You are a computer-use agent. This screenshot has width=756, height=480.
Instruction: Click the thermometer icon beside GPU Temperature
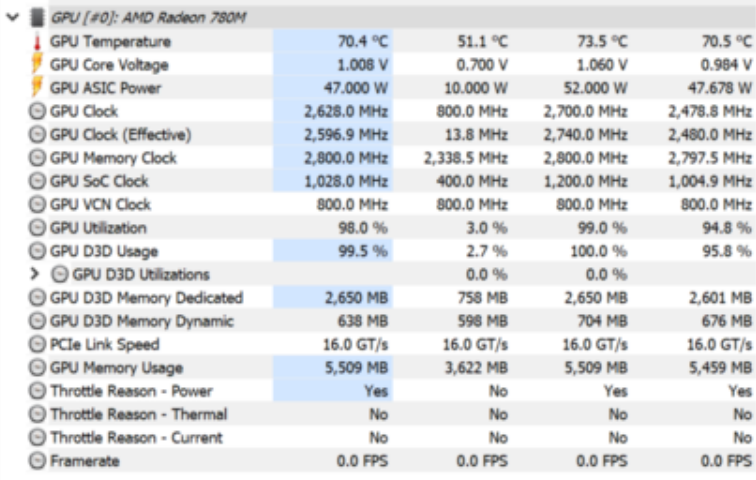pyautogui.click(x=37, y=42)
